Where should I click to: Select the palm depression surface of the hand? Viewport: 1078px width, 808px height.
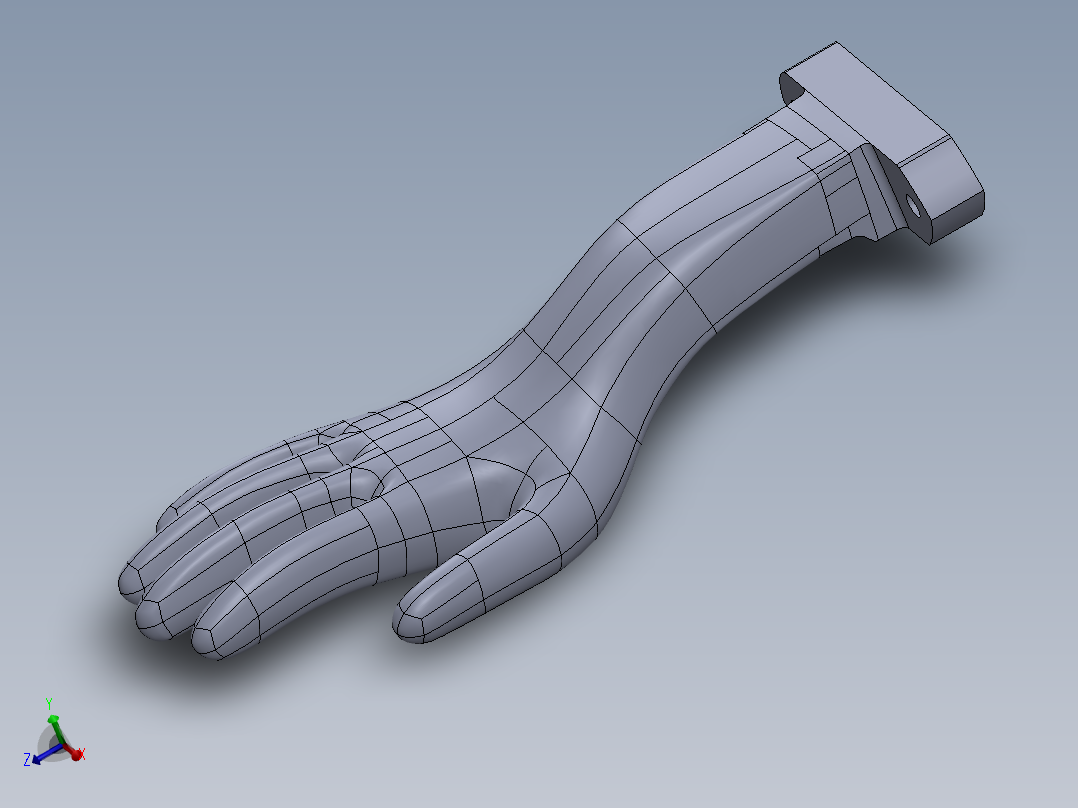point(498,490)
